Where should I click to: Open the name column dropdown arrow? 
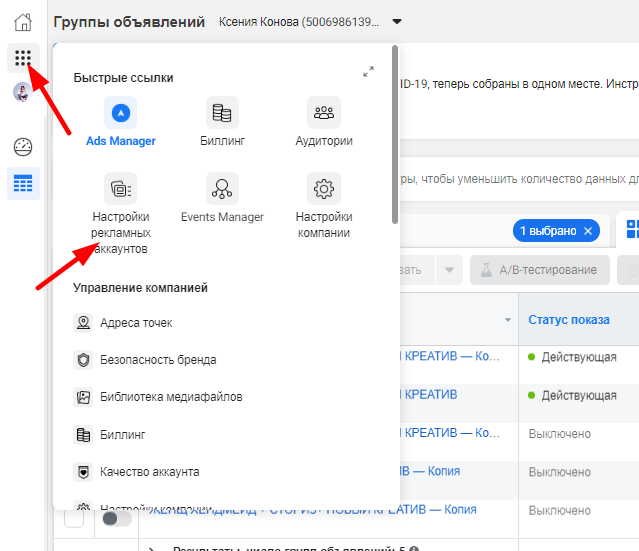click(508, 320)
